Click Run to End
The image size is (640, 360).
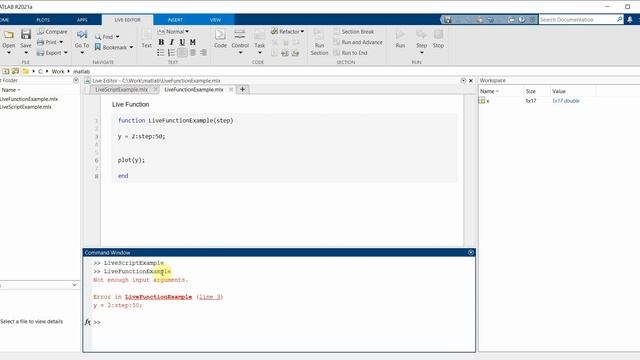pyautogui.click(x=351, y=53)
